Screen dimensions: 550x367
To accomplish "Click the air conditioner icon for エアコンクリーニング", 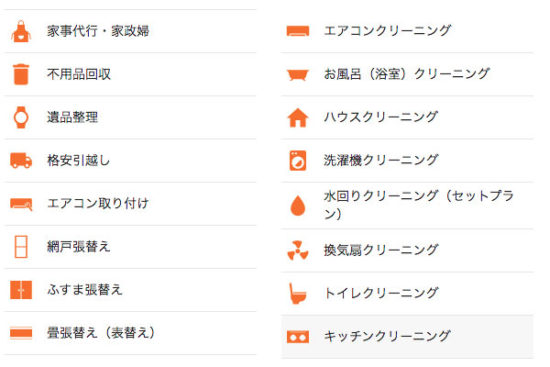I will click(298, 31).
